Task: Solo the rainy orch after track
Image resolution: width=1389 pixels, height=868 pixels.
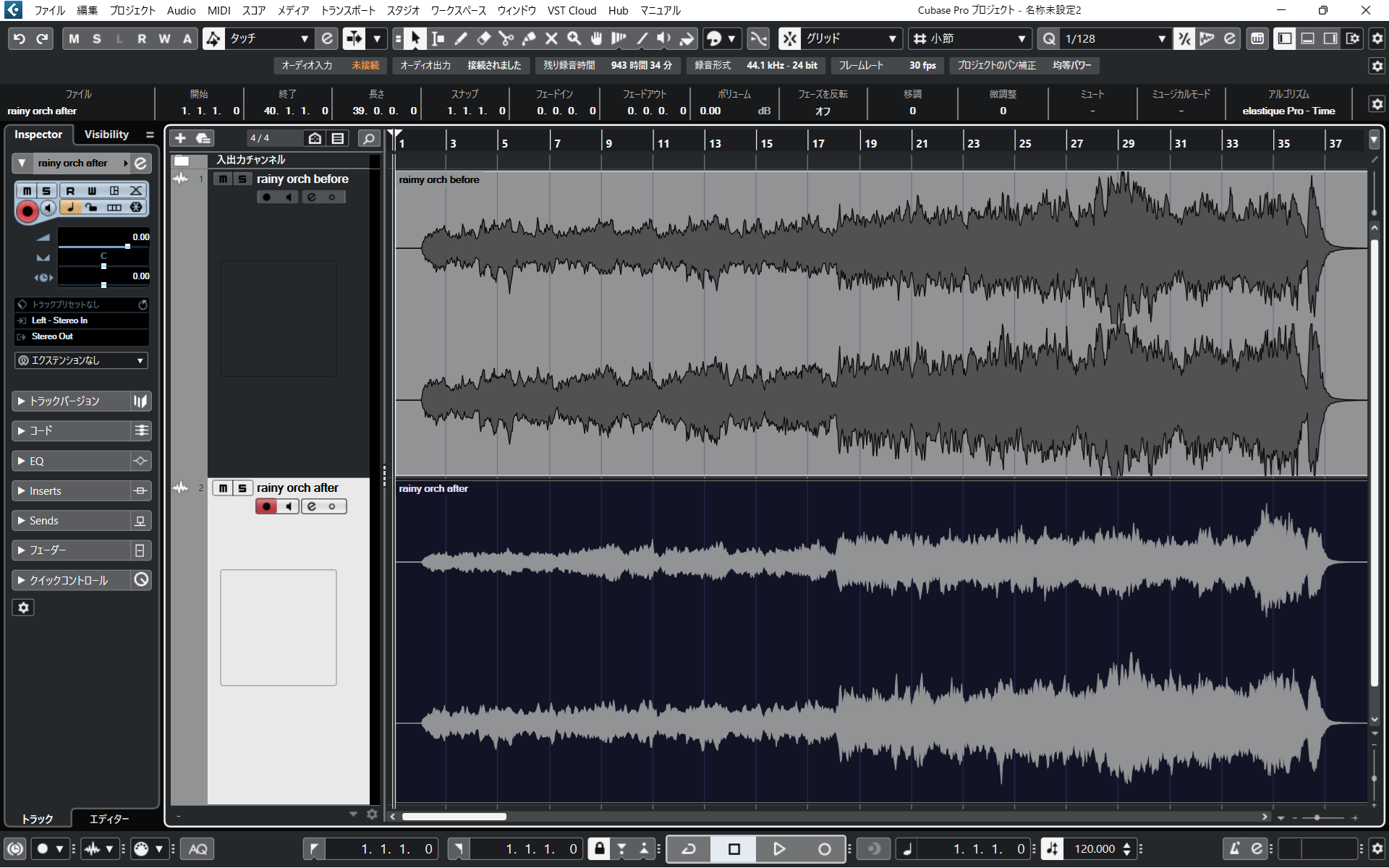Action: [x=242, y=488]
